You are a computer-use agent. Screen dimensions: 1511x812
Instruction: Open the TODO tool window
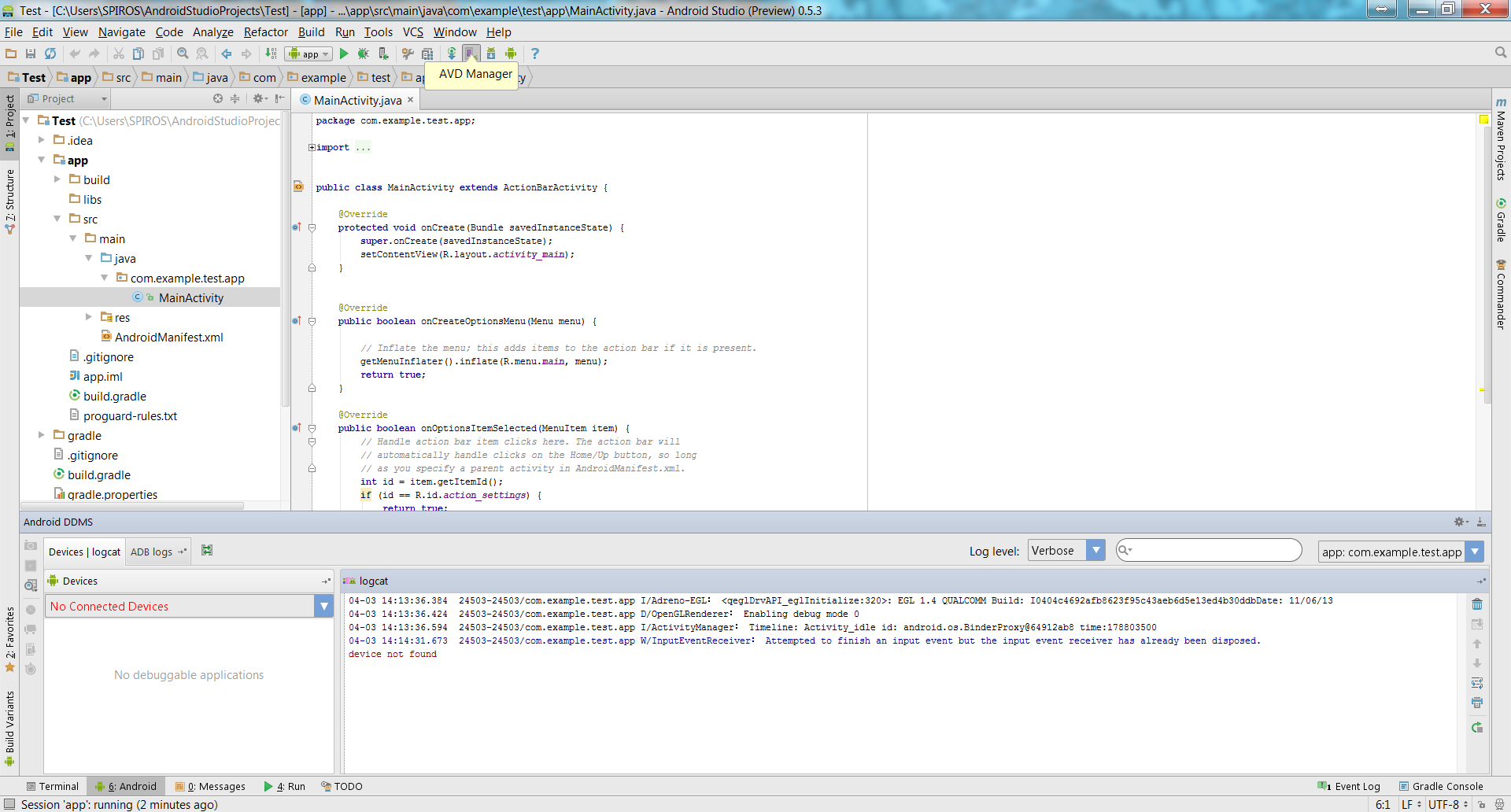pyautogui.click(x=342, y=786)
